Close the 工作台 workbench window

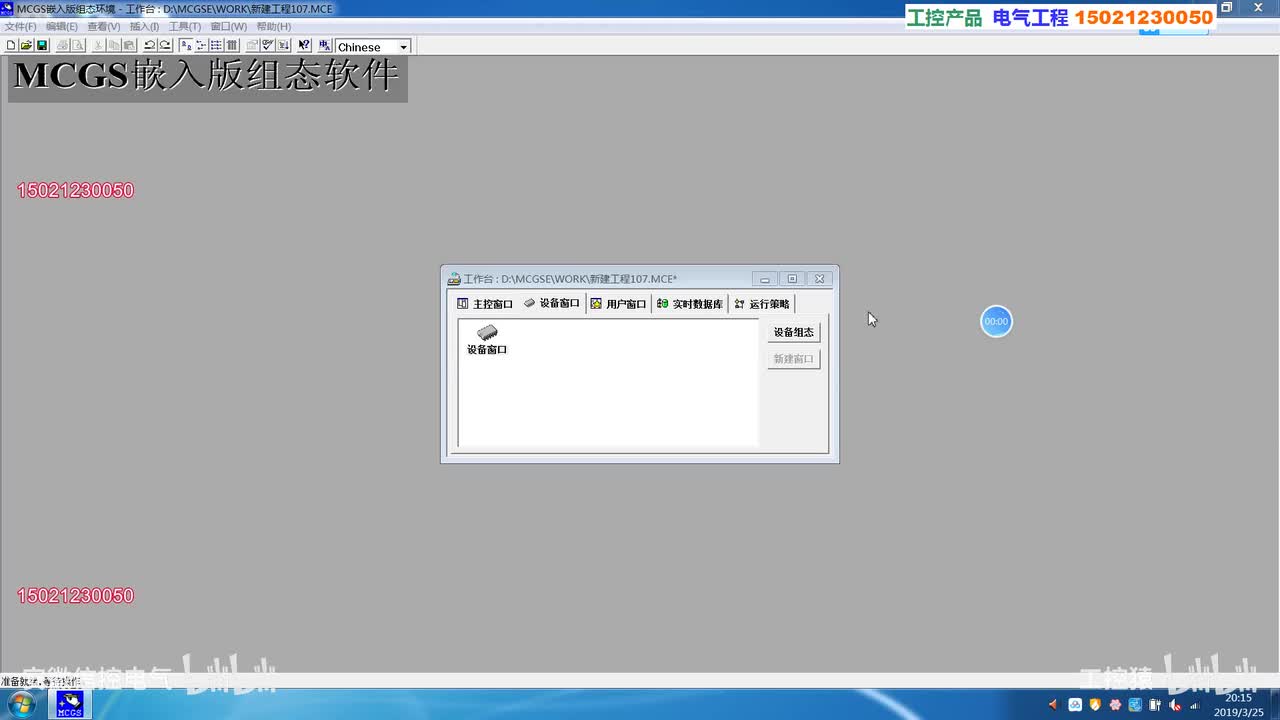pyautogui.click(x=819, y=279)
